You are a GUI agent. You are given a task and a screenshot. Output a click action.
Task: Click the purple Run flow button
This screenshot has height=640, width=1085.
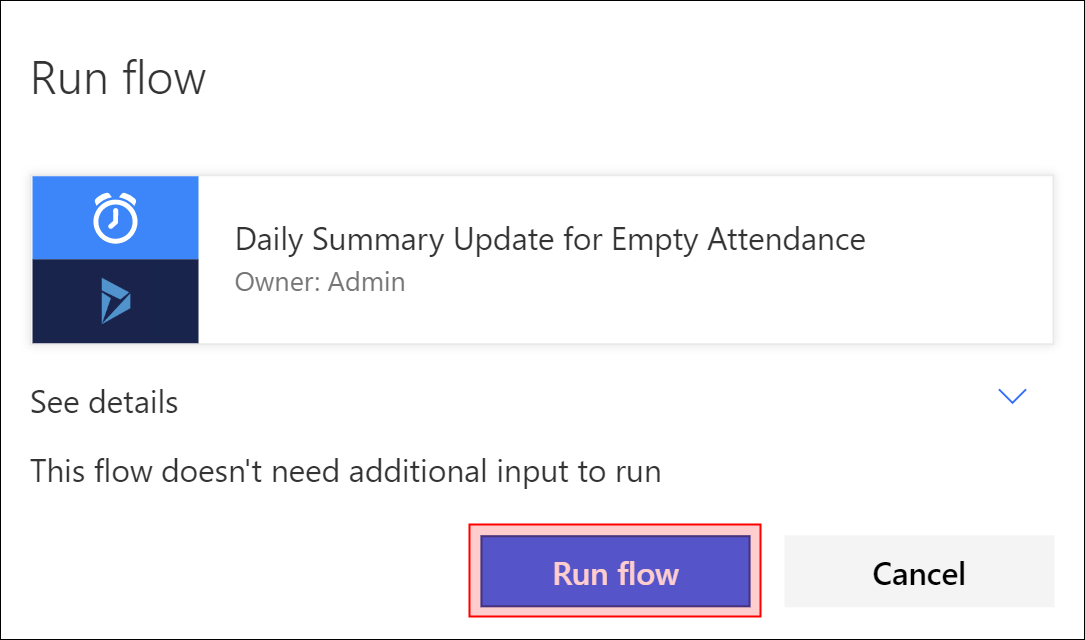(x=615, y=572)
